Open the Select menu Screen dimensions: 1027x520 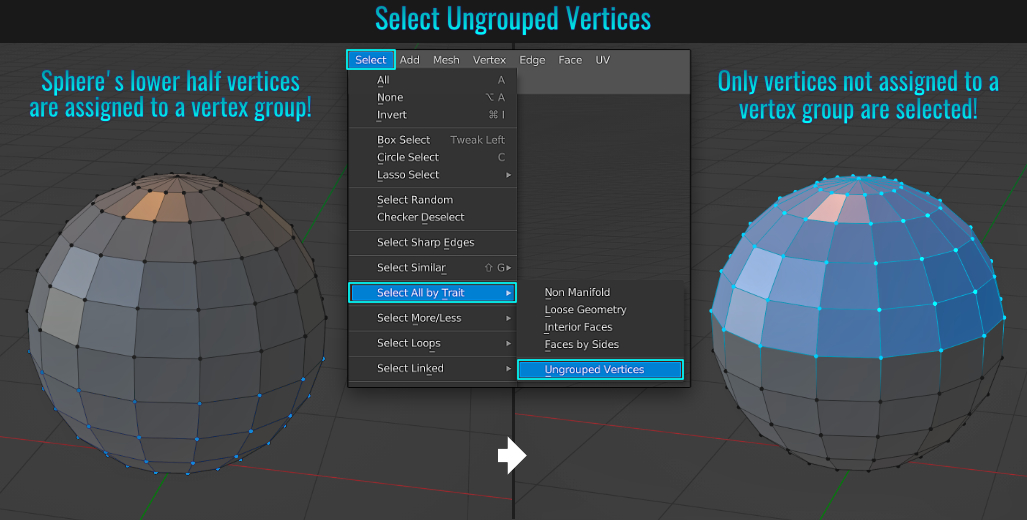click(x=371, y=60)
